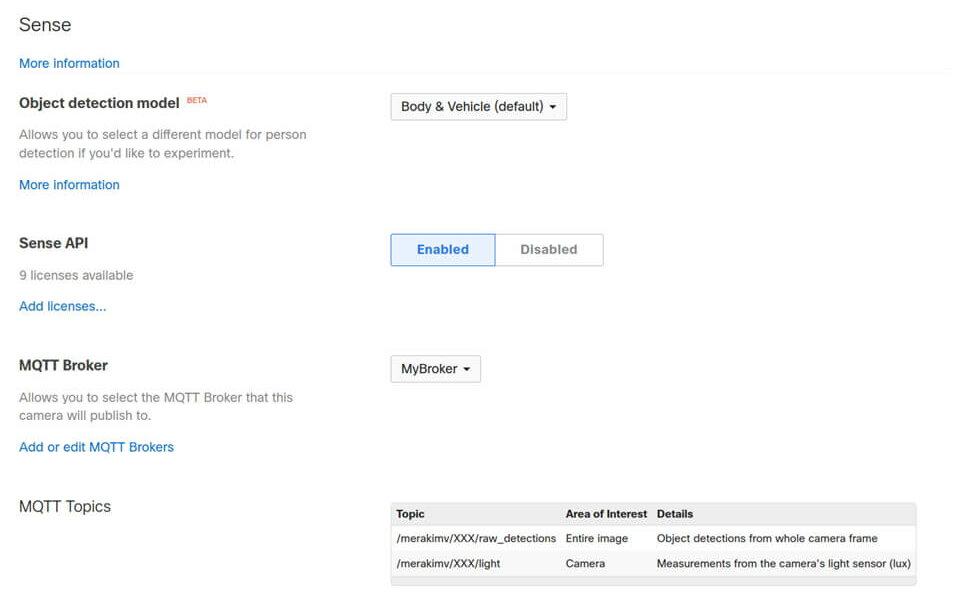Open More information link below Sense heading
The width and height of the screenshot is (970, 592).
[69, 63]
